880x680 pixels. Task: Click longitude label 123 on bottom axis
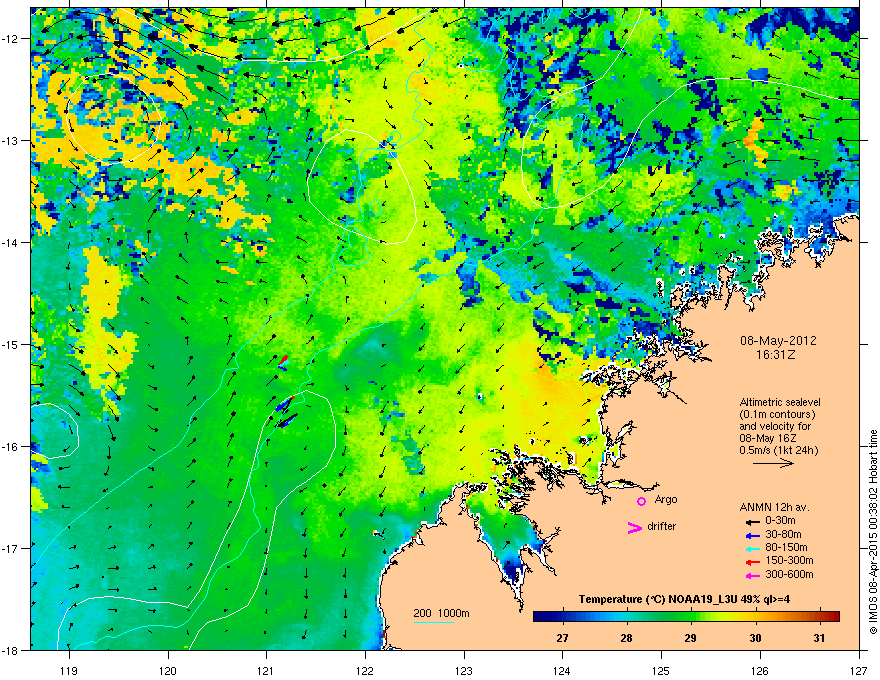464,670
